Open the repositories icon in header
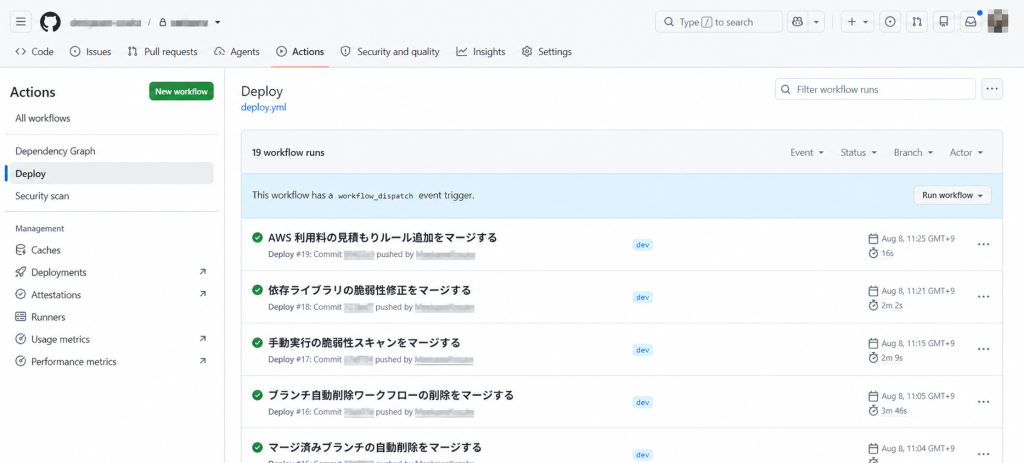Screen dimensions: 1024x463 [944, 22]
